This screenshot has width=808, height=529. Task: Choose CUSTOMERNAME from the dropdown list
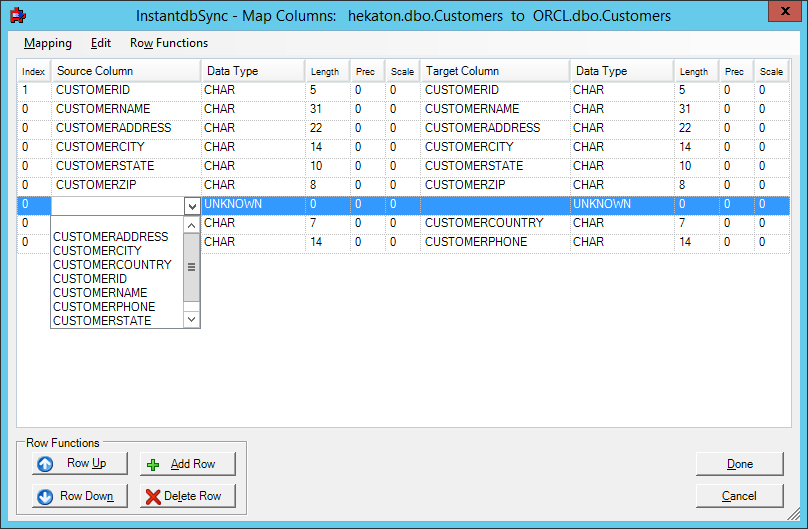[100, 293]
